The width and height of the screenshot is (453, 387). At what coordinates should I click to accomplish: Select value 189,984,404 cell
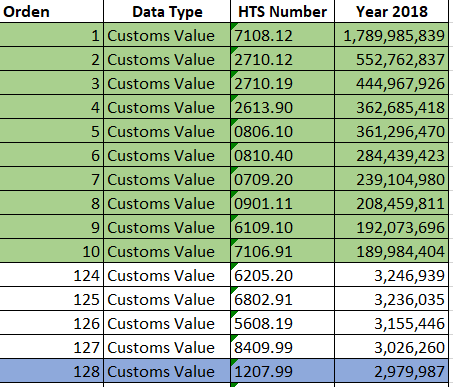tap(391, 251)
